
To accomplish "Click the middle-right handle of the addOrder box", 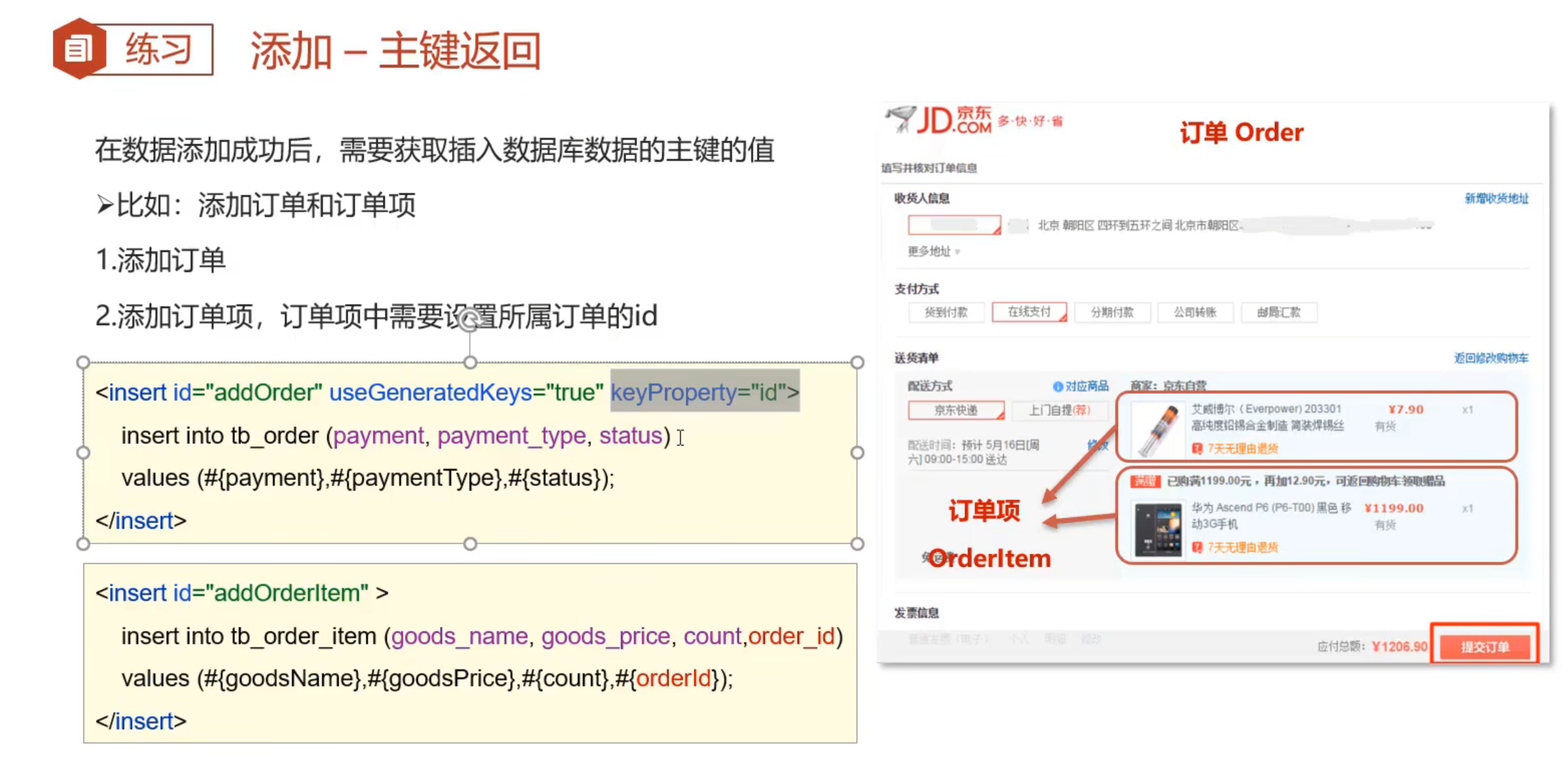I will pyautogui.click(x=857, y=453).
